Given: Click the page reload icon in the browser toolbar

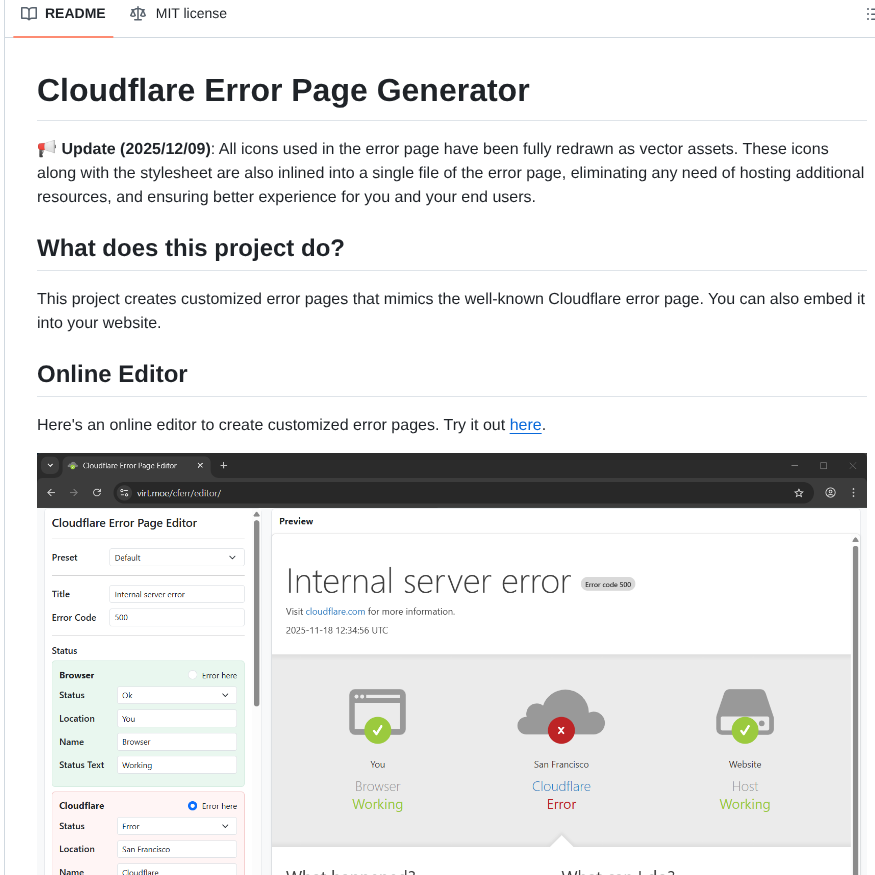Looking at the screenshot, I should tap(97, 492).
